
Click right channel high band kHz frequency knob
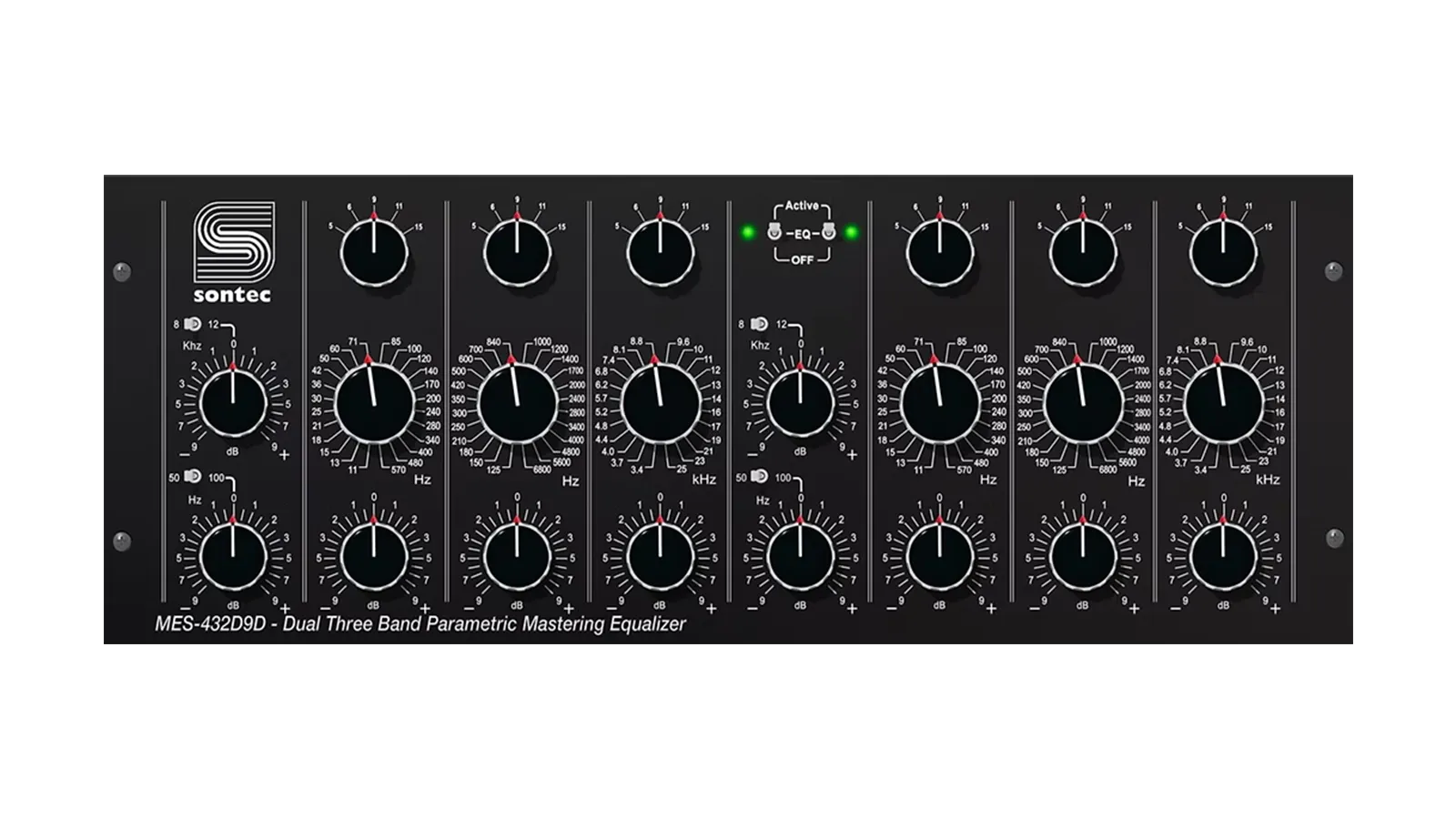tap(1224, 404)
